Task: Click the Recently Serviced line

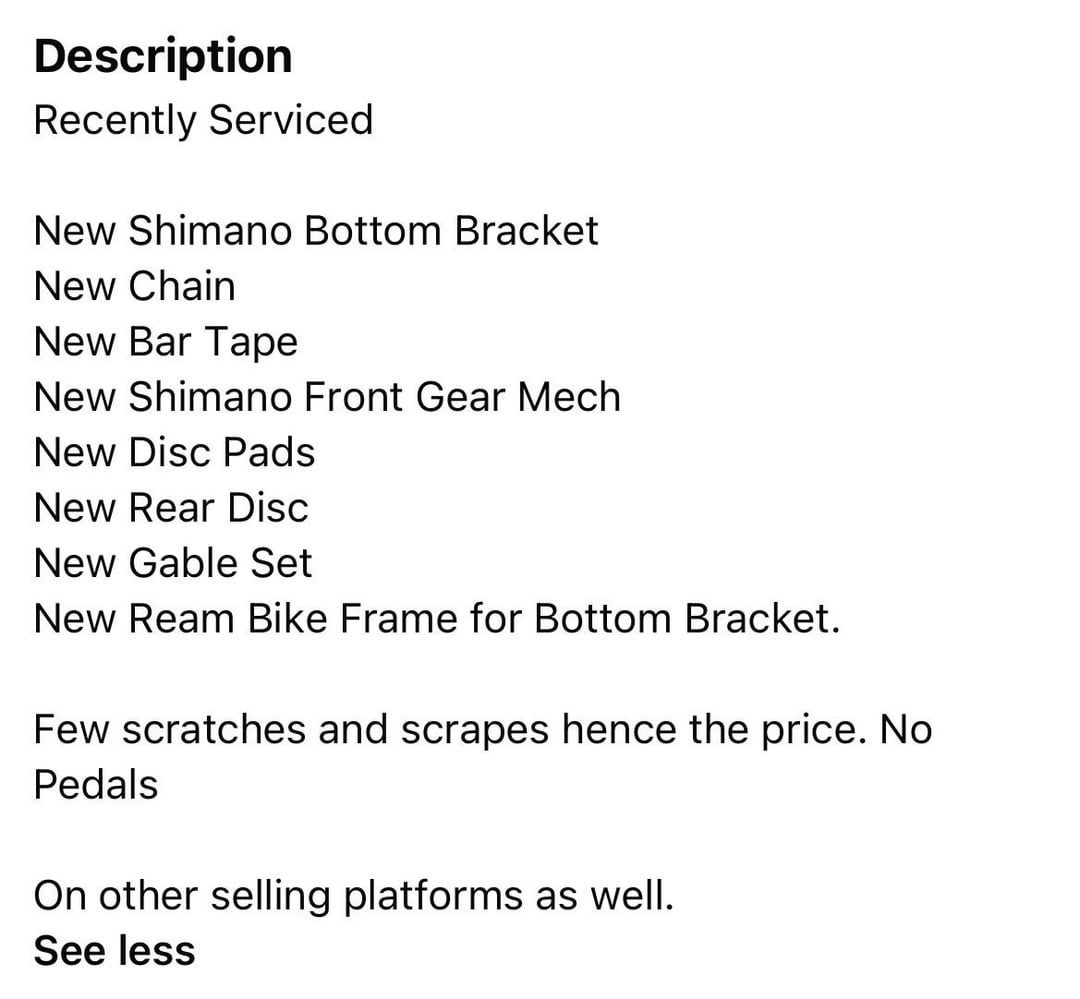Action: click(x=203, y=120)
